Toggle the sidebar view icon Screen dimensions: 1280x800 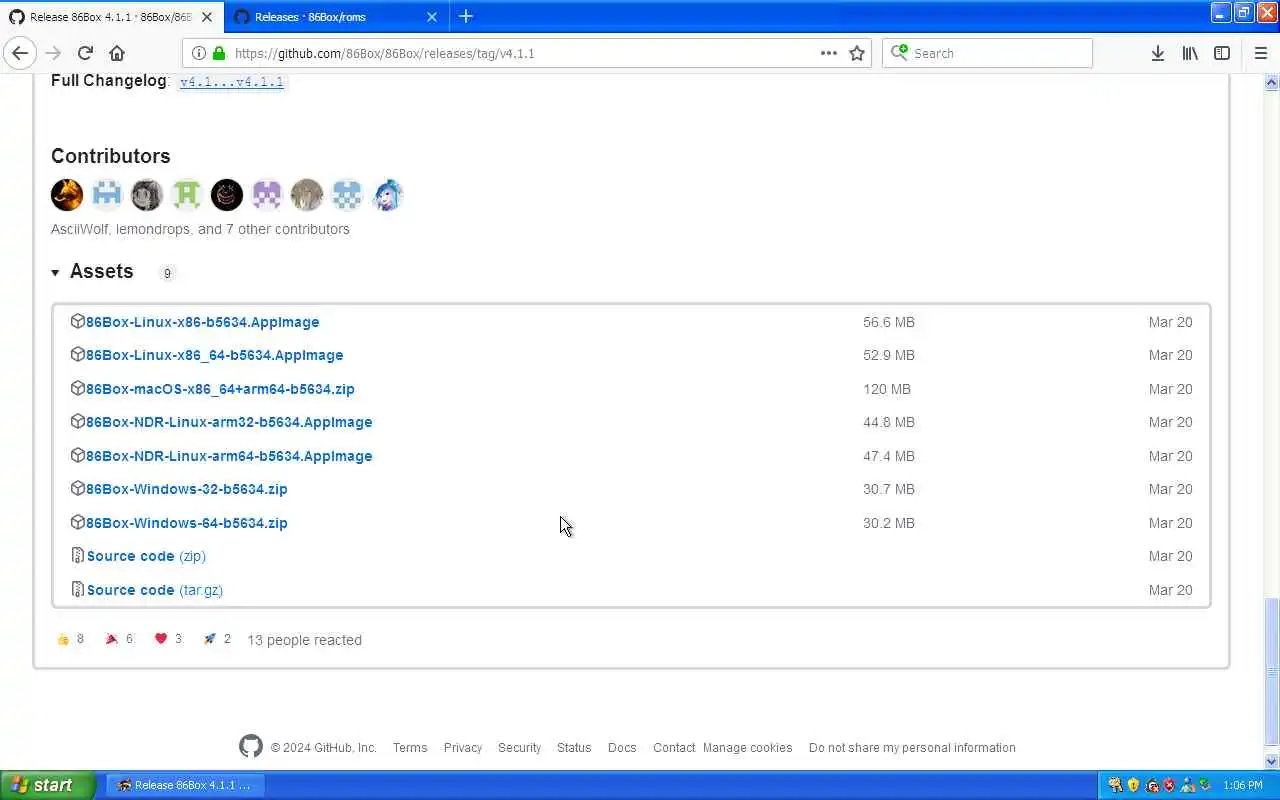1222,53
